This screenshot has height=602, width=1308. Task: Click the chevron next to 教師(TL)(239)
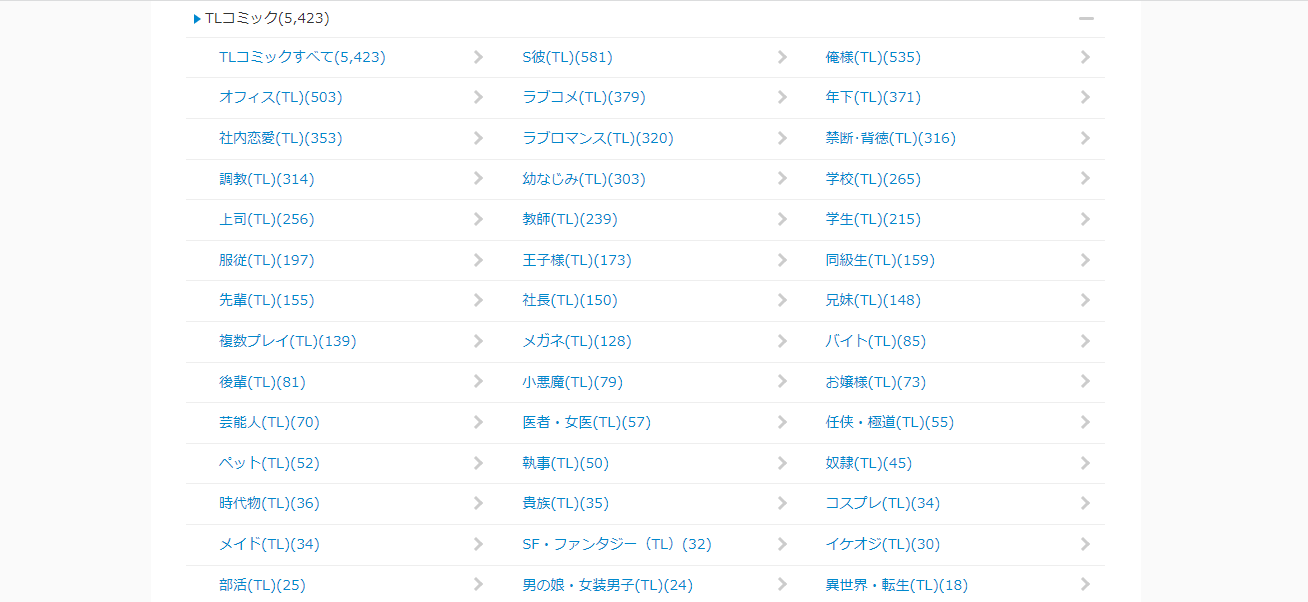point(782,219)
